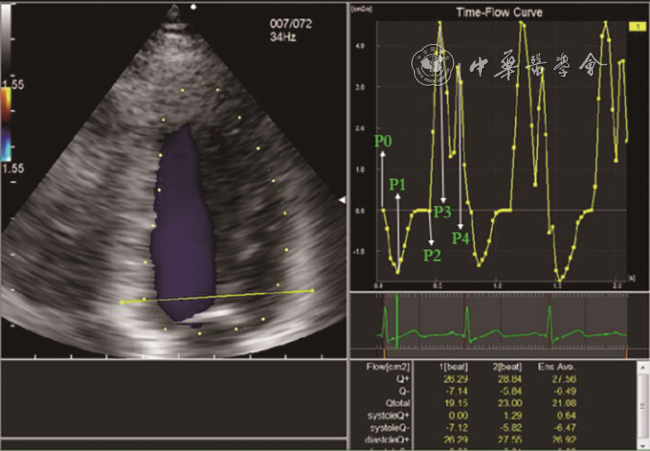Select the P1 point label
650x451 pixels.
(x=398, y=184)
